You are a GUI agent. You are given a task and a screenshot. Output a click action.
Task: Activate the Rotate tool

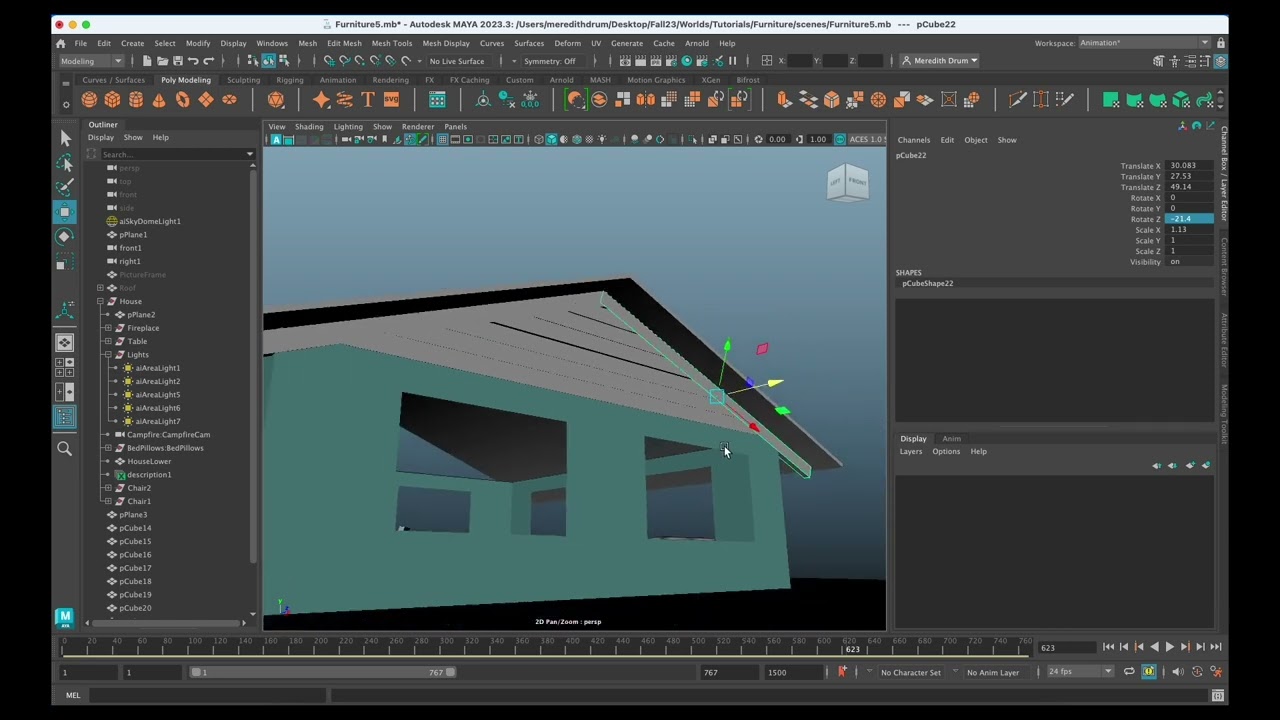click(65, 236)
